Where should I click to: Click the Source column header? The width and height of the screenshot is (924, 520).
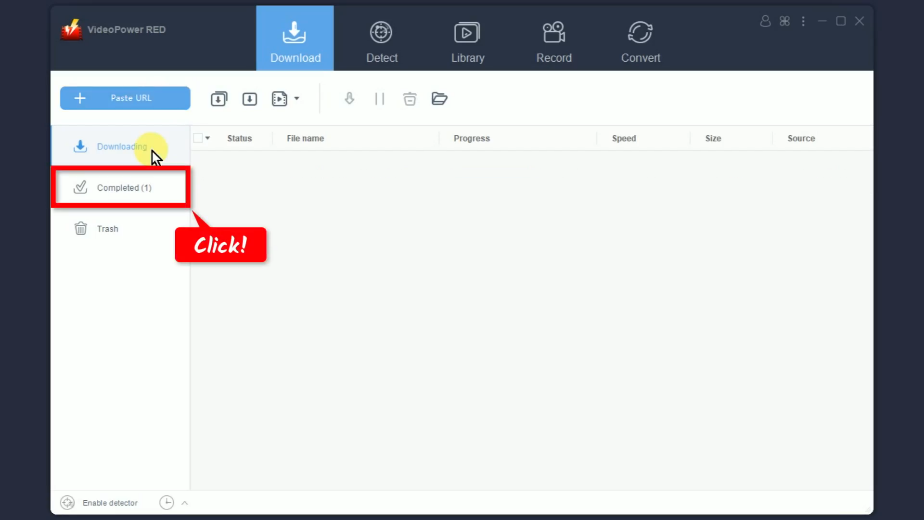click(801, 139)
